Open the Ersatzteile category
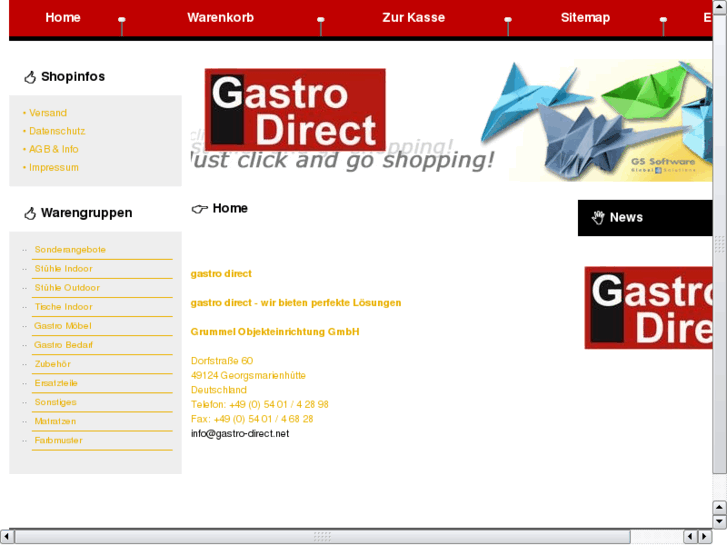Image resolution: width=727 pixels, height=545 pixels. (56, 383)
